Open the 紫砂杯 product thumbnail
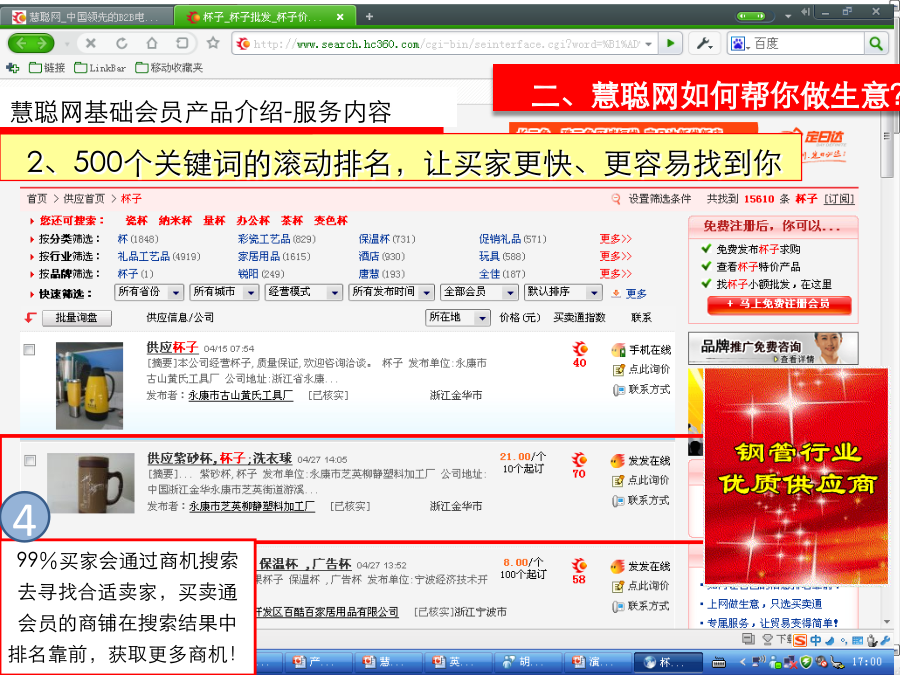This screenshot has height=675, width=900. point(91,483)
